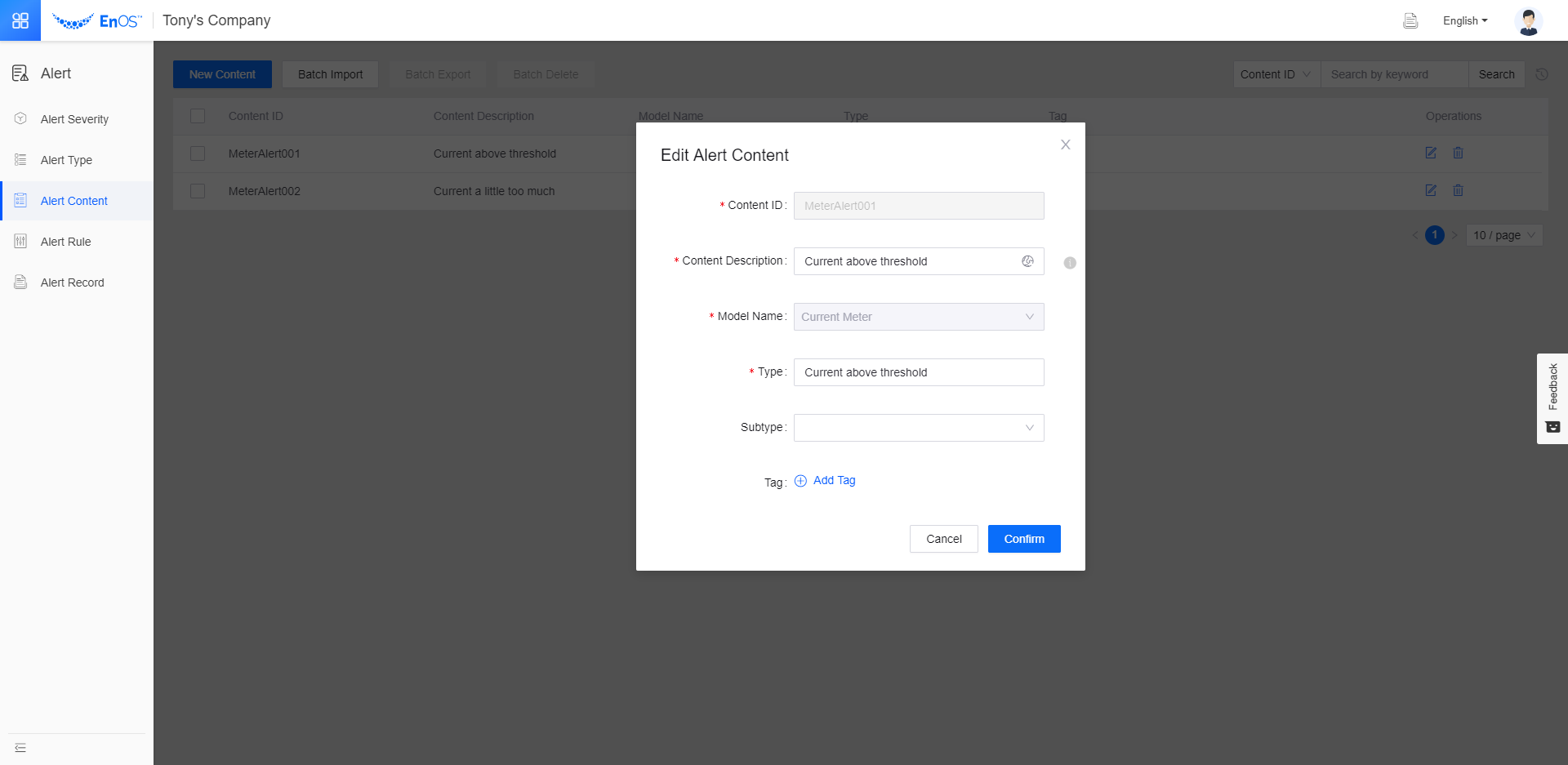Check the MeterAlert002 row checkbox
The width and height of the screenshot is (1568, 765).
pyautogui.click(x=198, y=191)
